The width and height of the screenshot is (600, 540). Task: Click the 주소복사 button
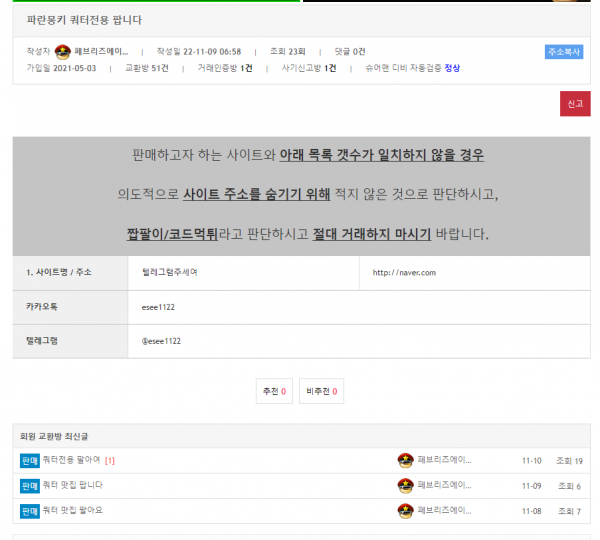564,52
